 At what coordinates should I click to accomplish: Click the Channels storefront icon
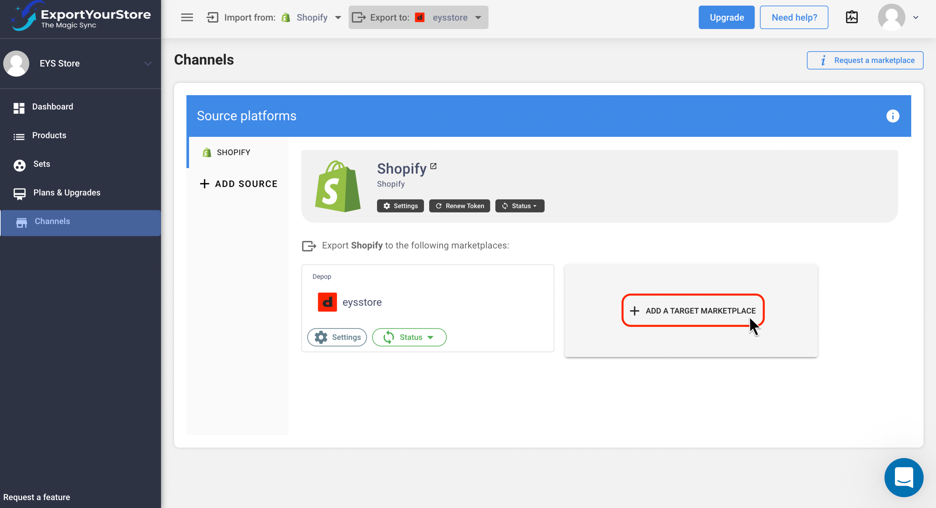(21, 223)
